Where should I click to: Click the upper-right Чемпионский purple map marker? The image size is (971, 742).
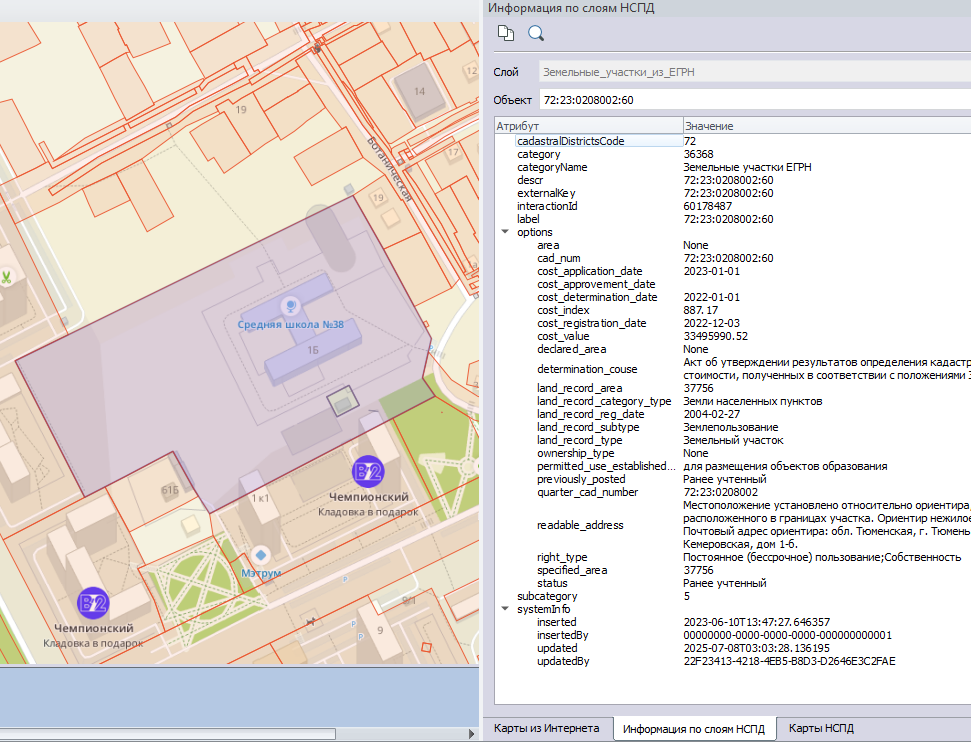pos(368,472)
